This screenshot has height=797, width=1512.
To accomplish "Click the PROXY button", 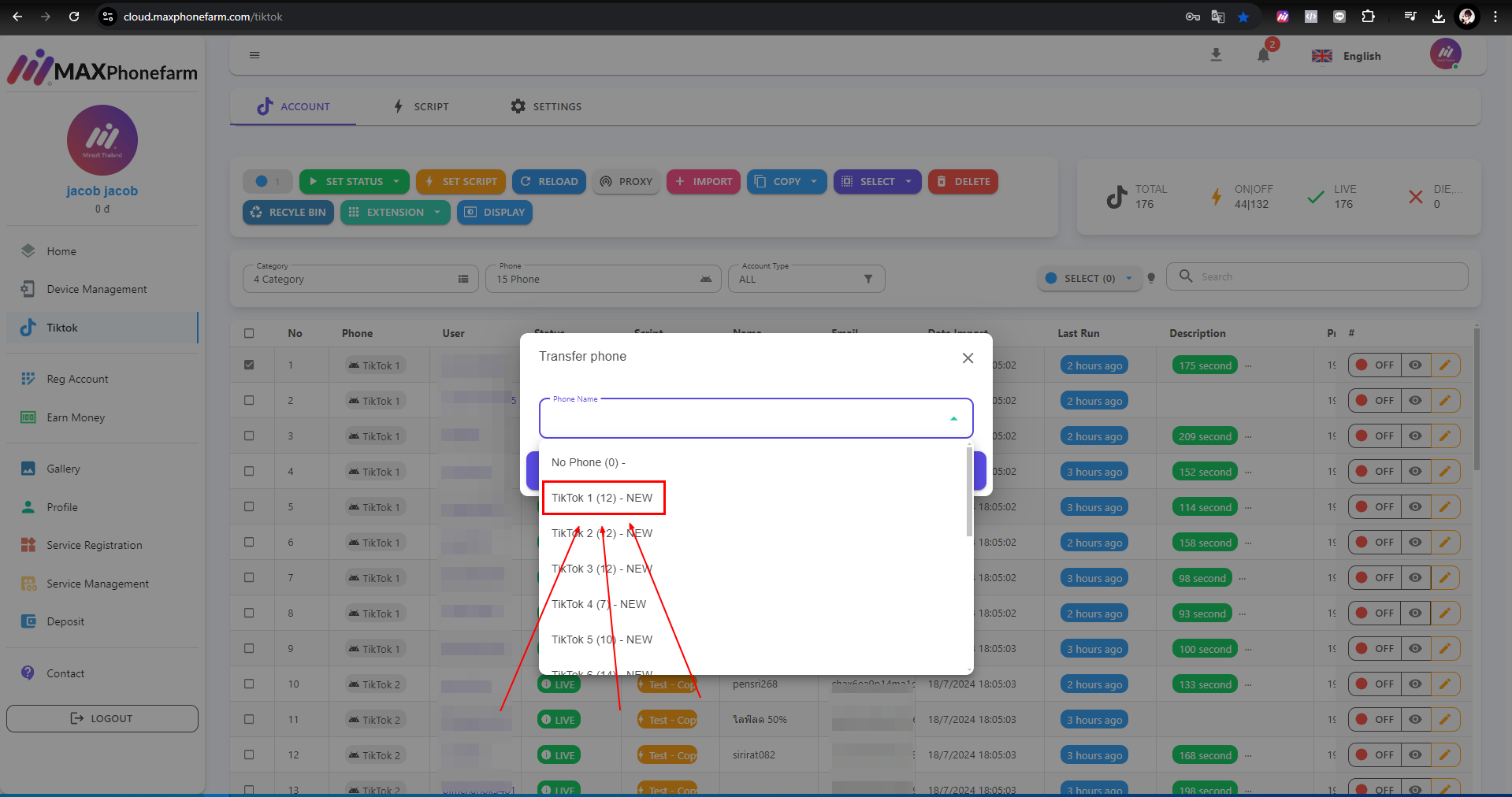I will tap(626, 181).
